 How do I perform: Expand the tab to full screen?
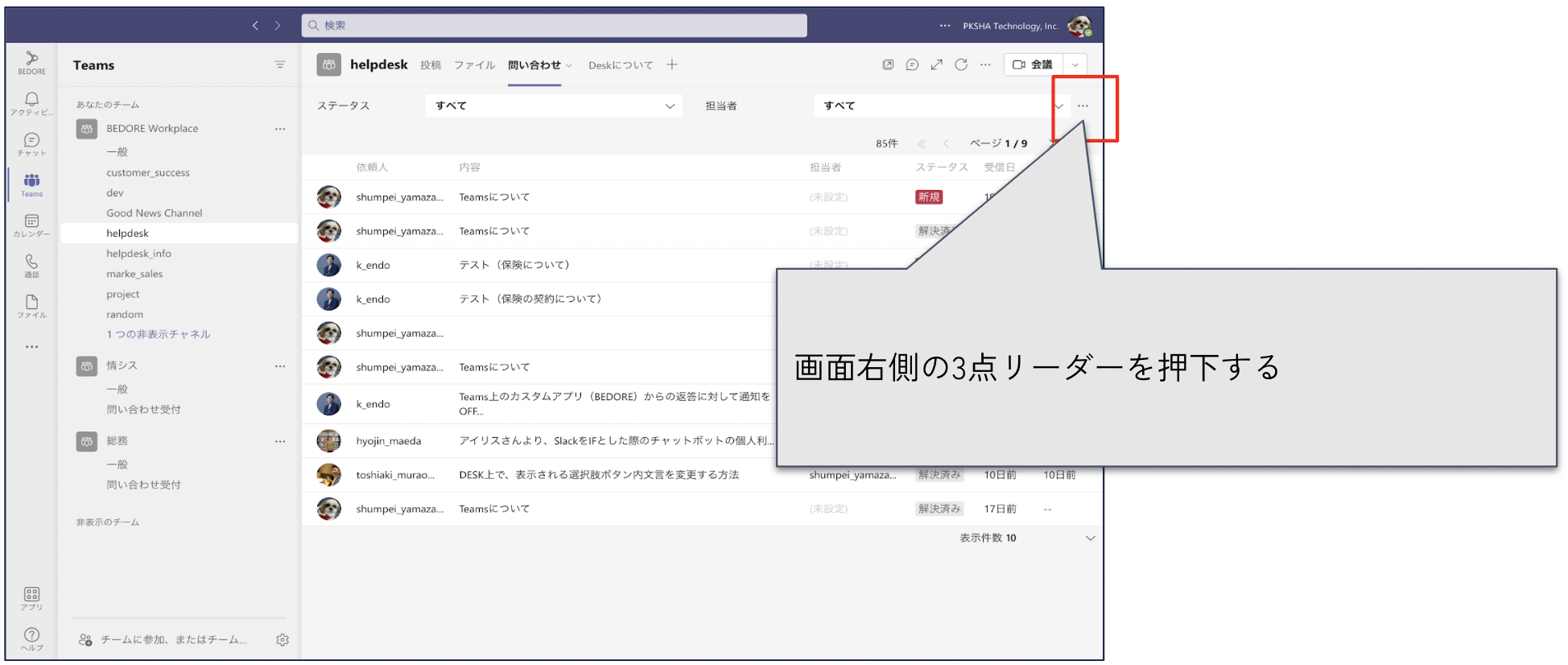click(936, 64)
